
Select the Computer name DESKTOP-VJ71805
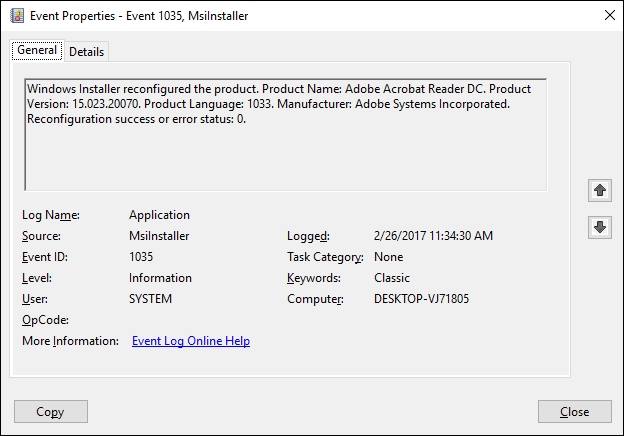[421, 299]
